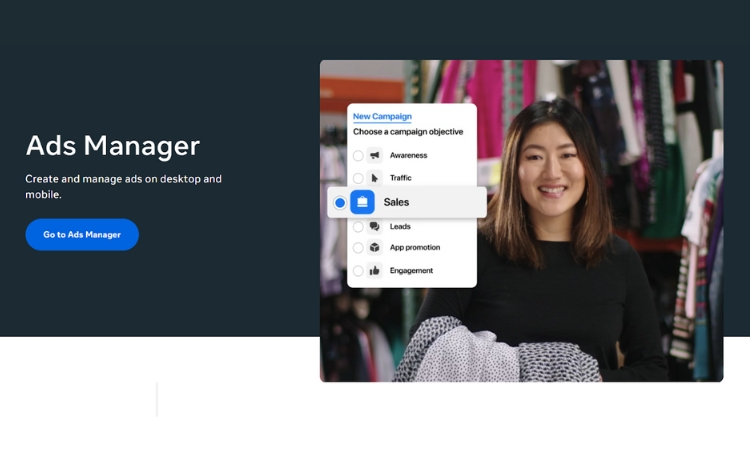Select the Engagement radio button

pos(358,271)
